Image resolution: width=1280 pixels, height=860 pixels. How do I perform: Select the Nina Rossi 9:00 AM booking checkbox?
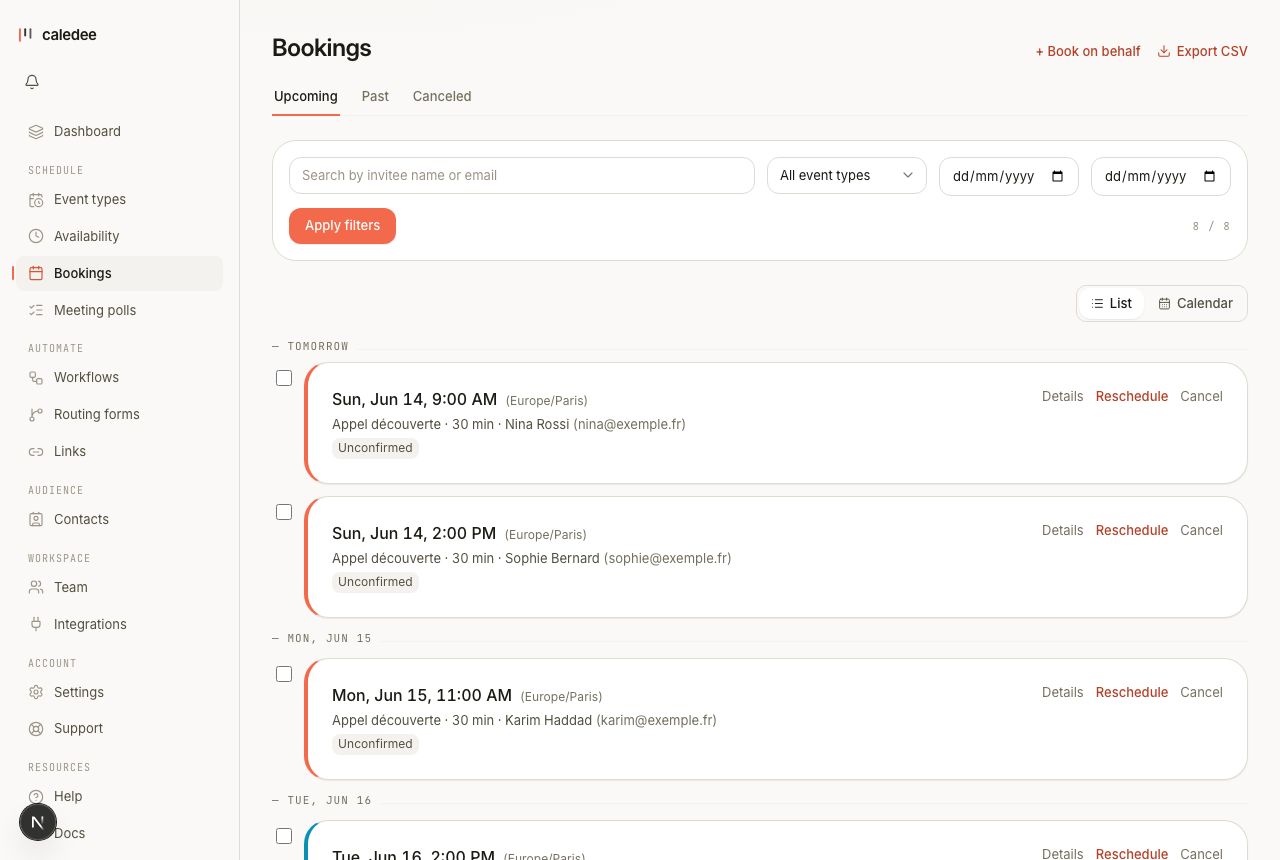(284, 378)
